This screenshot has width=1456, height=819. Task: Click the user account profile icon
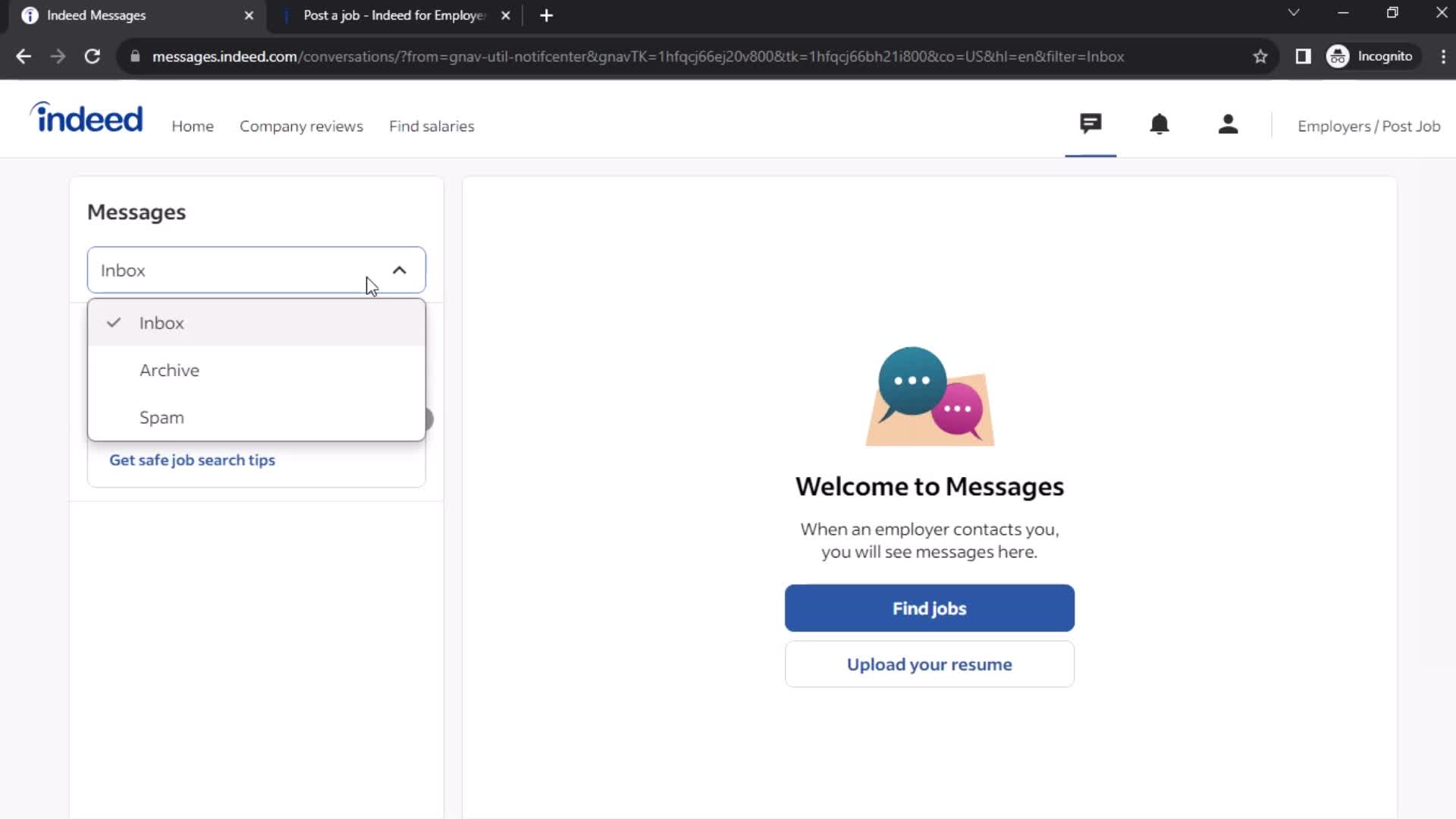click(x=1229, y=124)
